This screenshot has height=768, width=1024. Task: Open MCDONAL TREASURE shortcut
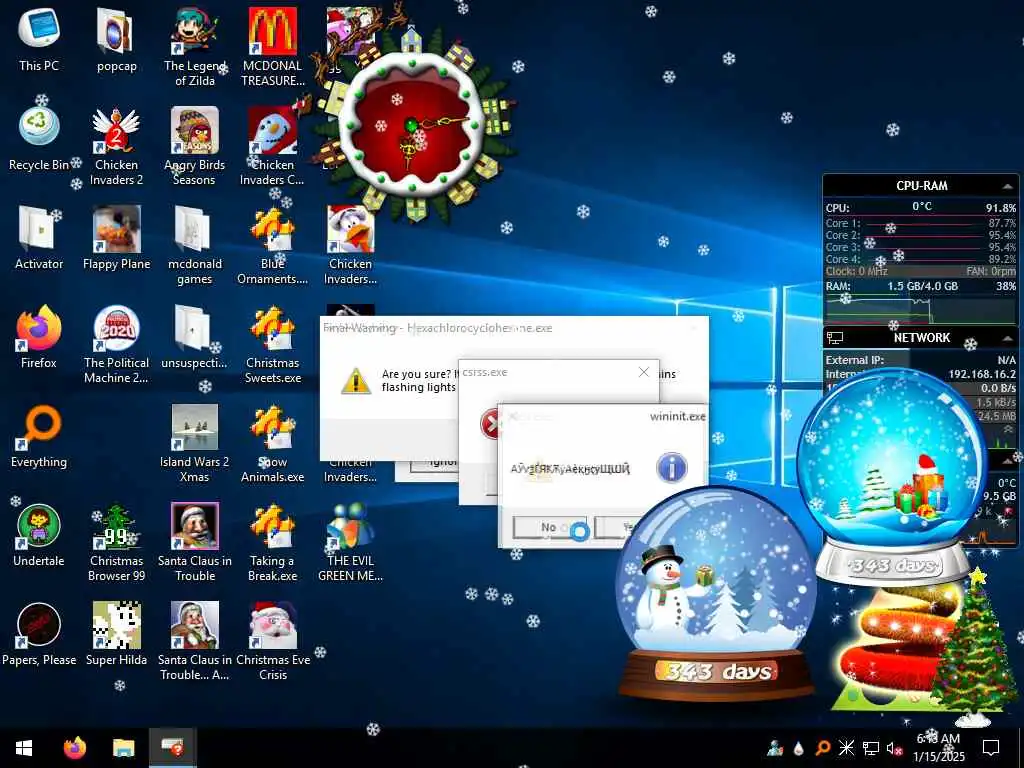[x=273, y=47]
